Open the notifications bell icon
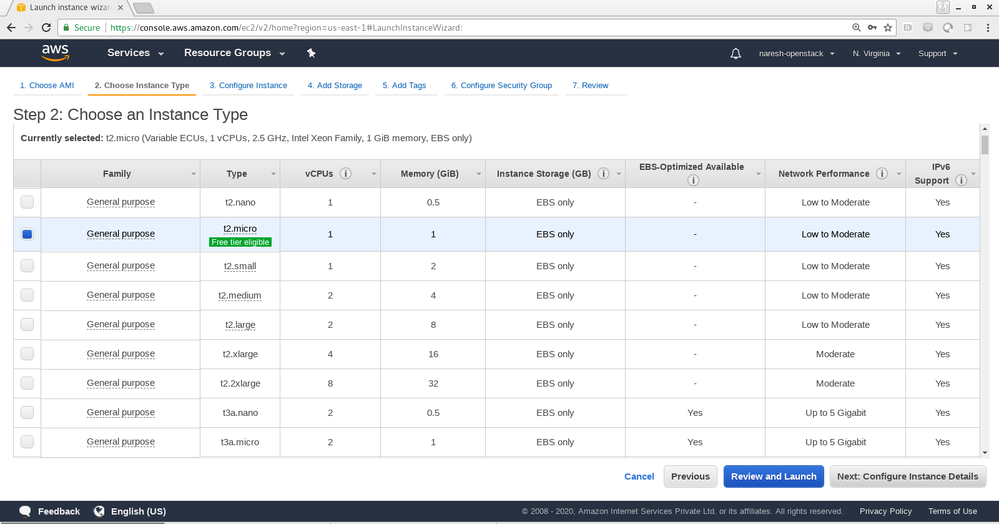The image size is (999, 524). coord(736,53)
